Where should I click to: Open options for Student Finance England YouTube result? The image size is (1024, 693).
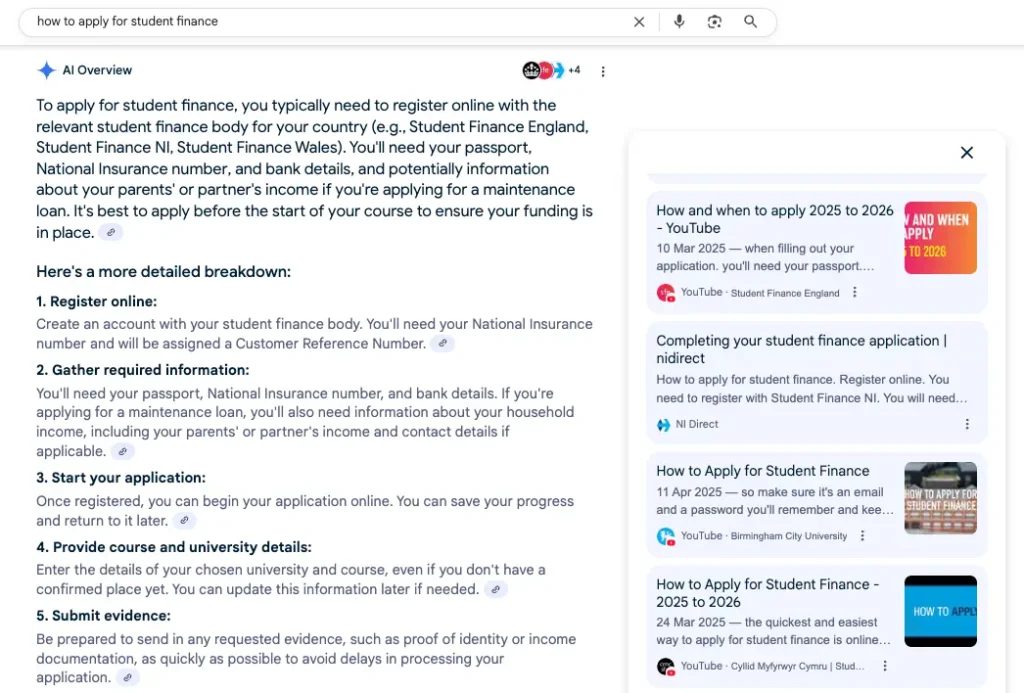tap(854, 292)
